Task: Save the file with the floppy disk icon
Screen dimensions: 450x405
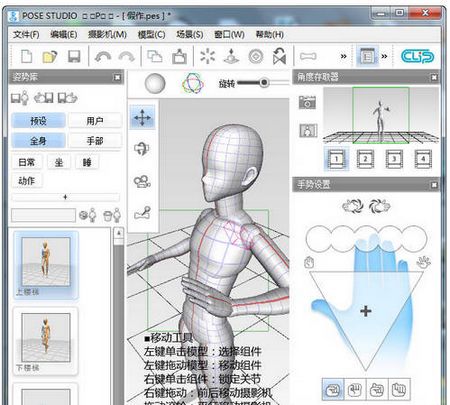Action: point(74,56)
